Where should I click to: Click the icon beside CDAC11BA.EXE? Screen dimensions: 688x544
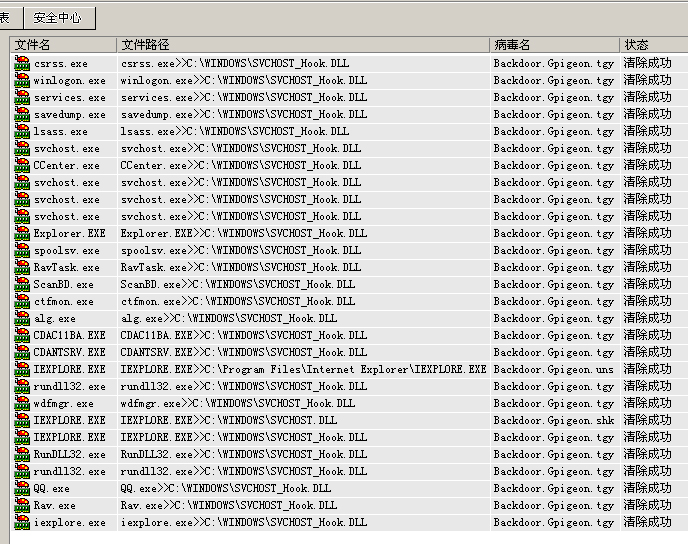[22, 336]
